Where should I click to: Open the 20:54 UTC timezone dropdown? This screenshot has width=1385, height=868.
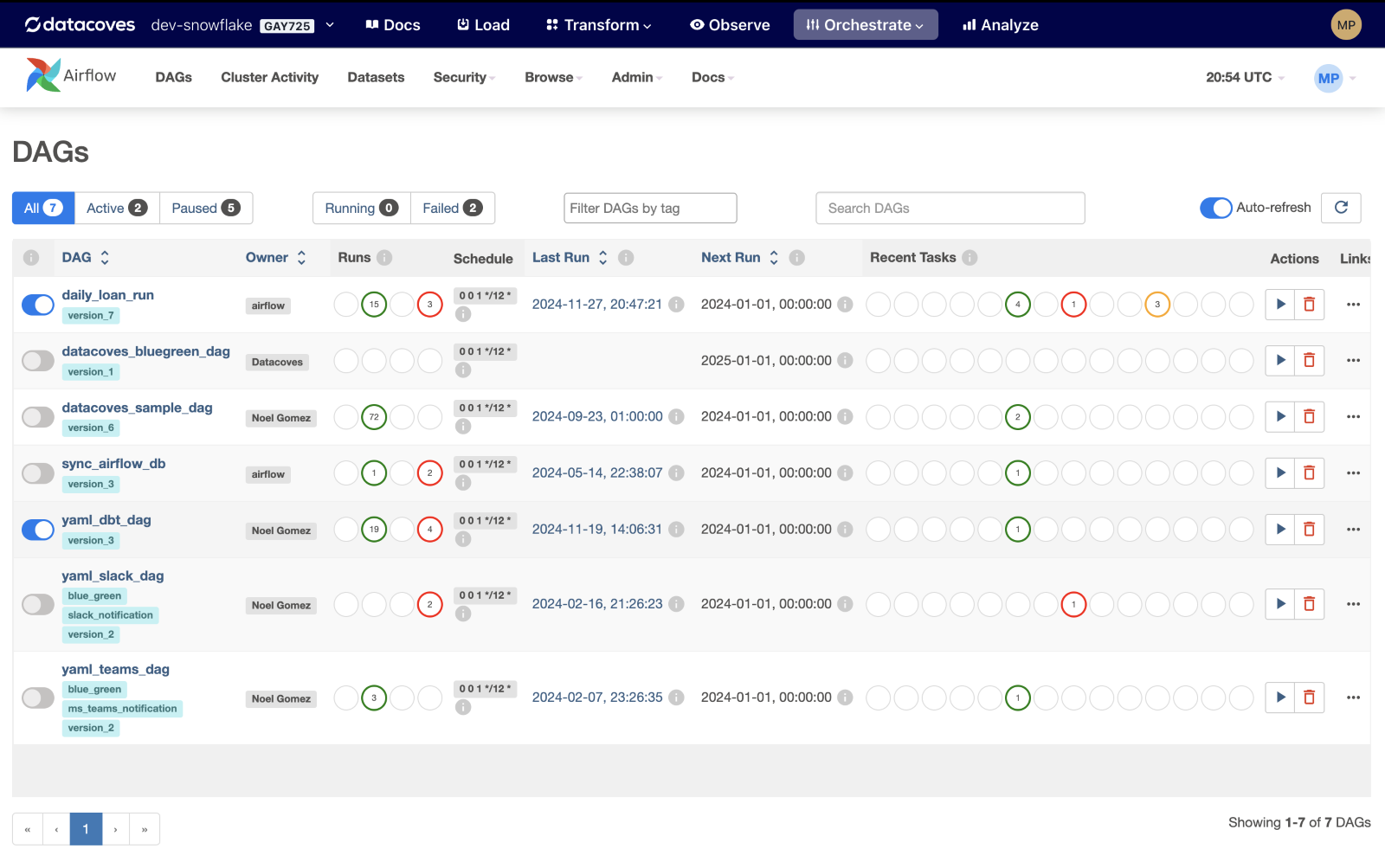point(1245,77)
